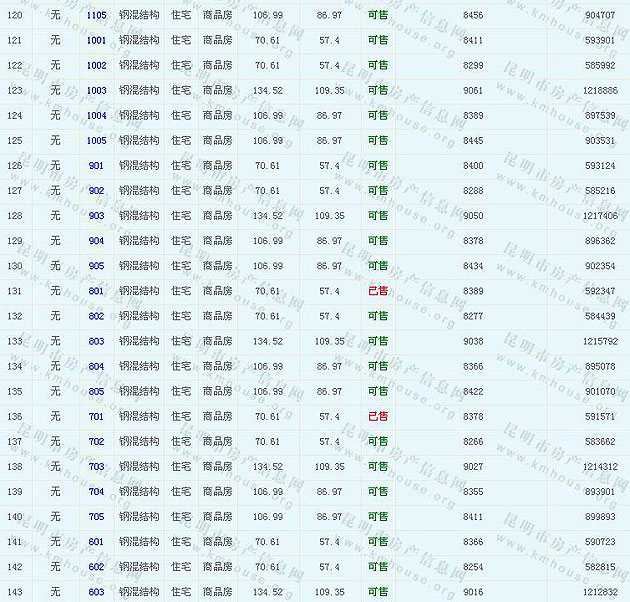Select total price 1218886 cell
Viewport: 630px width, 602px height.
point(600,91)
